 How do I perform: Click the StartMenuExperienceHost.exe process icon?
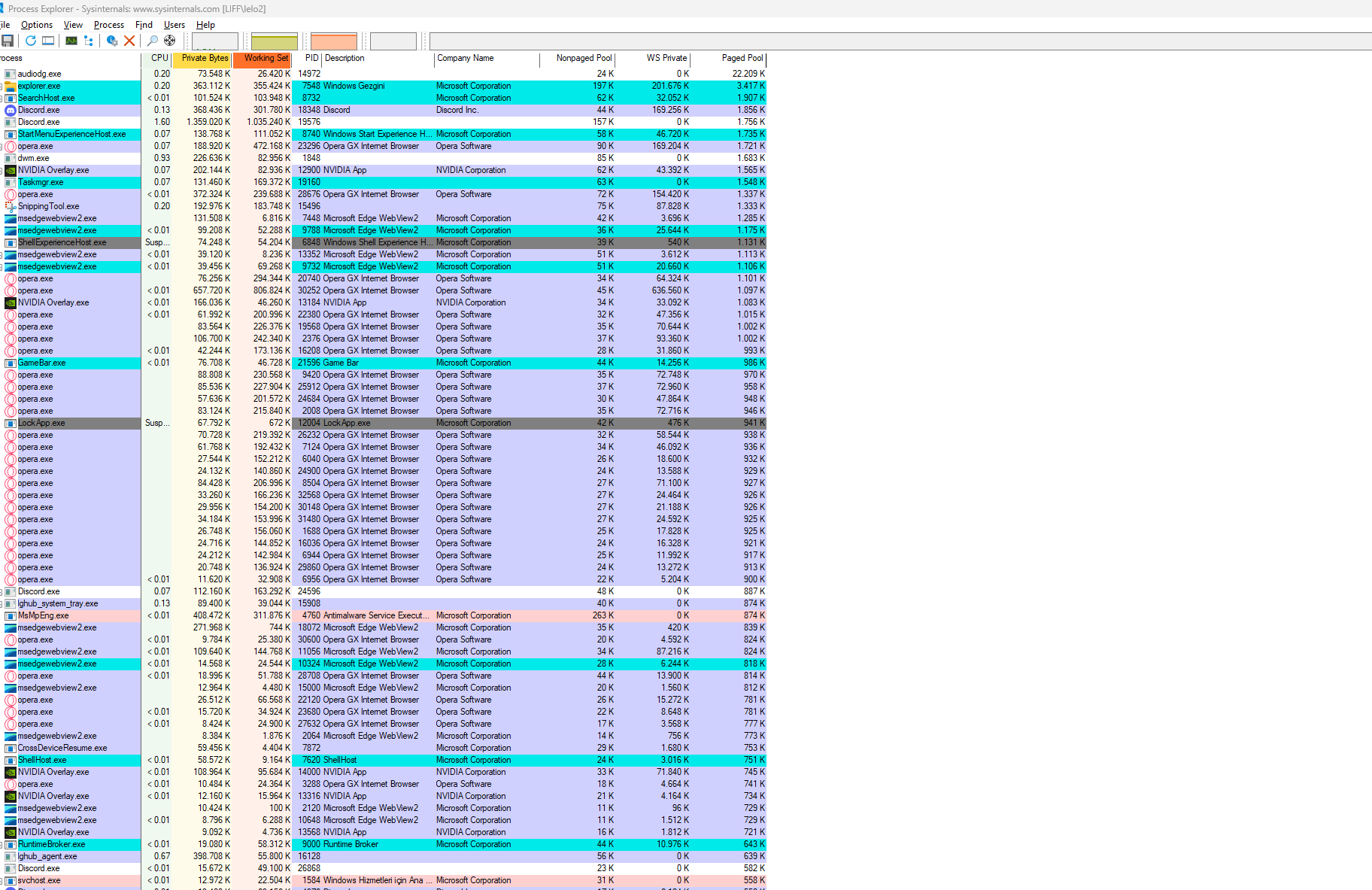[11, 134]
